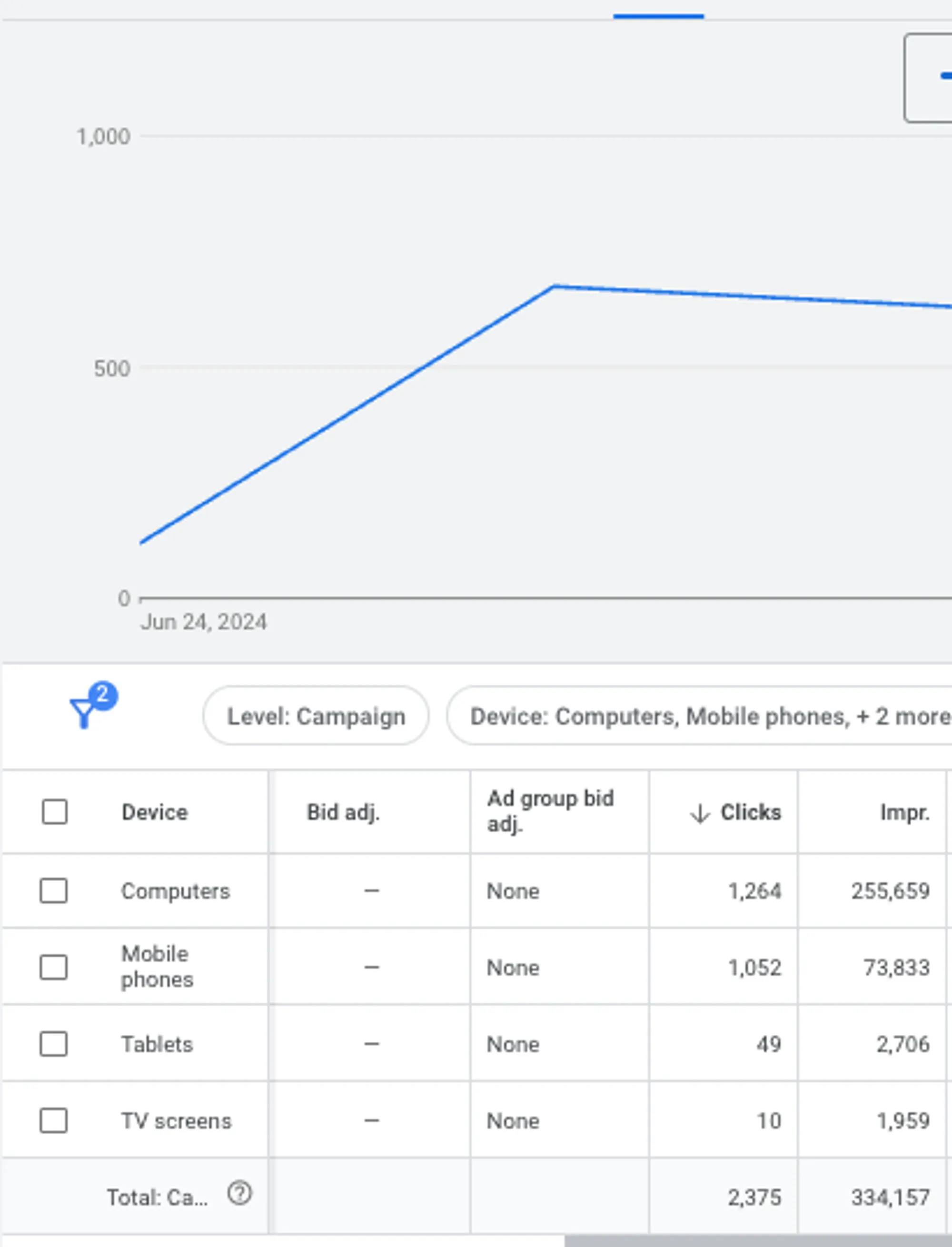Image resolution: width=952 pixels, height=1247 pixels.
Task: Open the Level: Campaign filter chip
Action: [316, 716]
